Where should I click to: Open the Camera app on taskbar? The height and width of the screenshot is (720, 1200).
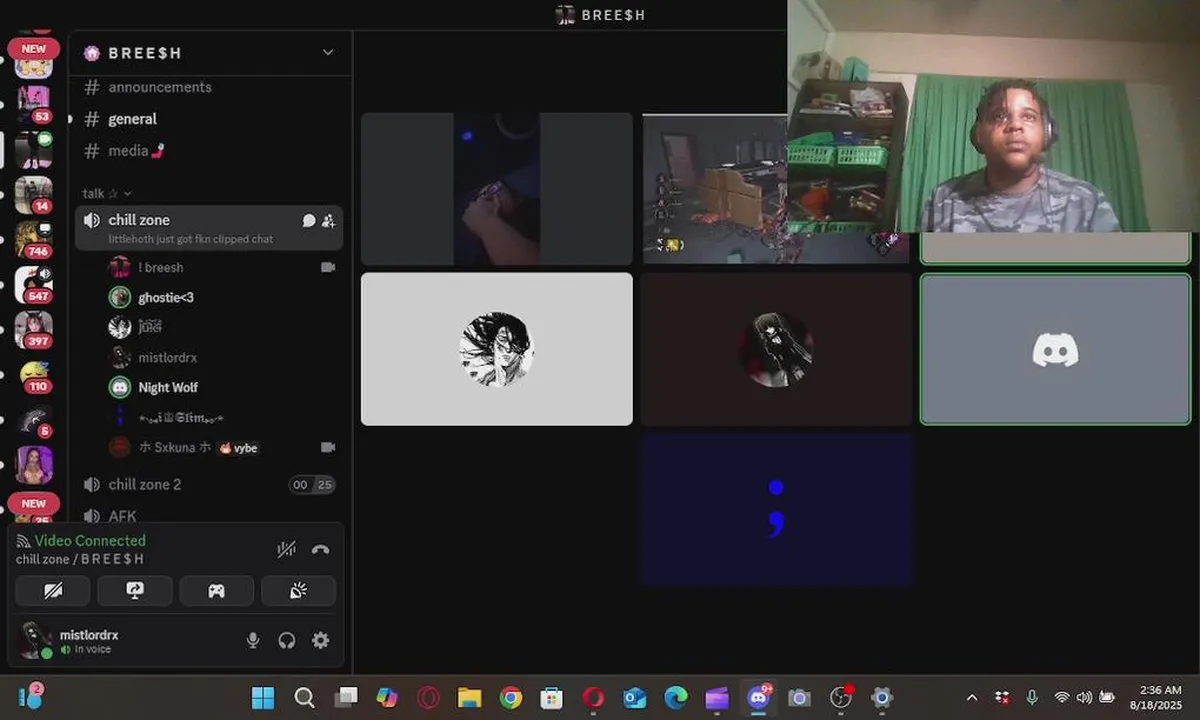[x=799, y=698]
